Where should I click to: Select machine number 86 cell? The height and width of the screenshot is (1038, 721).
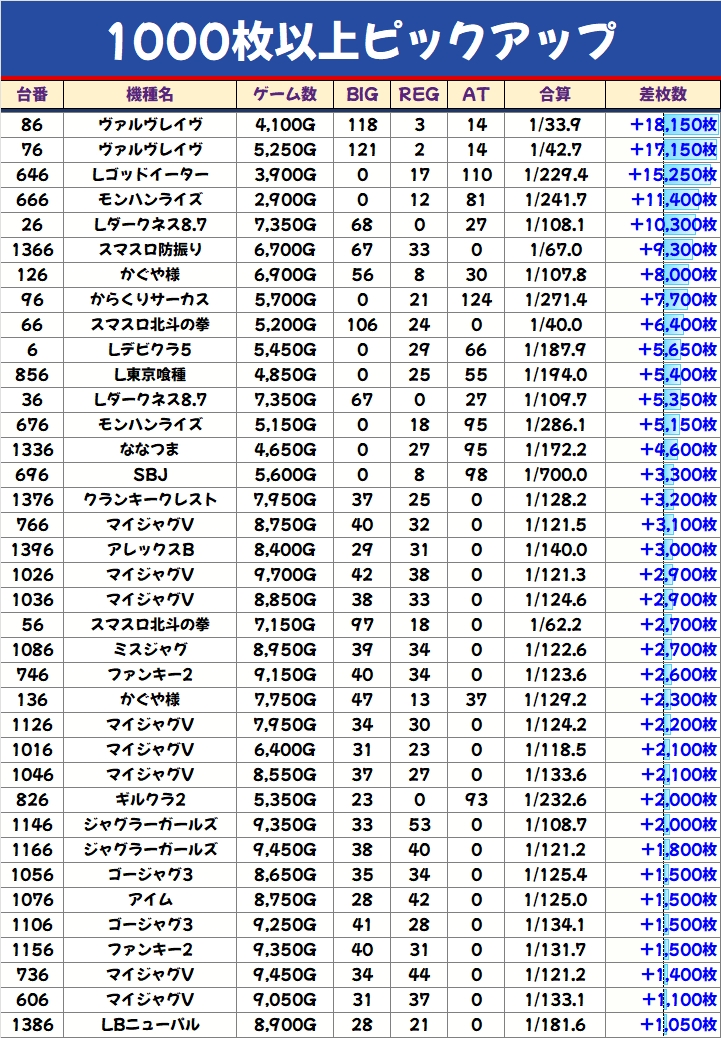coord(32,124)
